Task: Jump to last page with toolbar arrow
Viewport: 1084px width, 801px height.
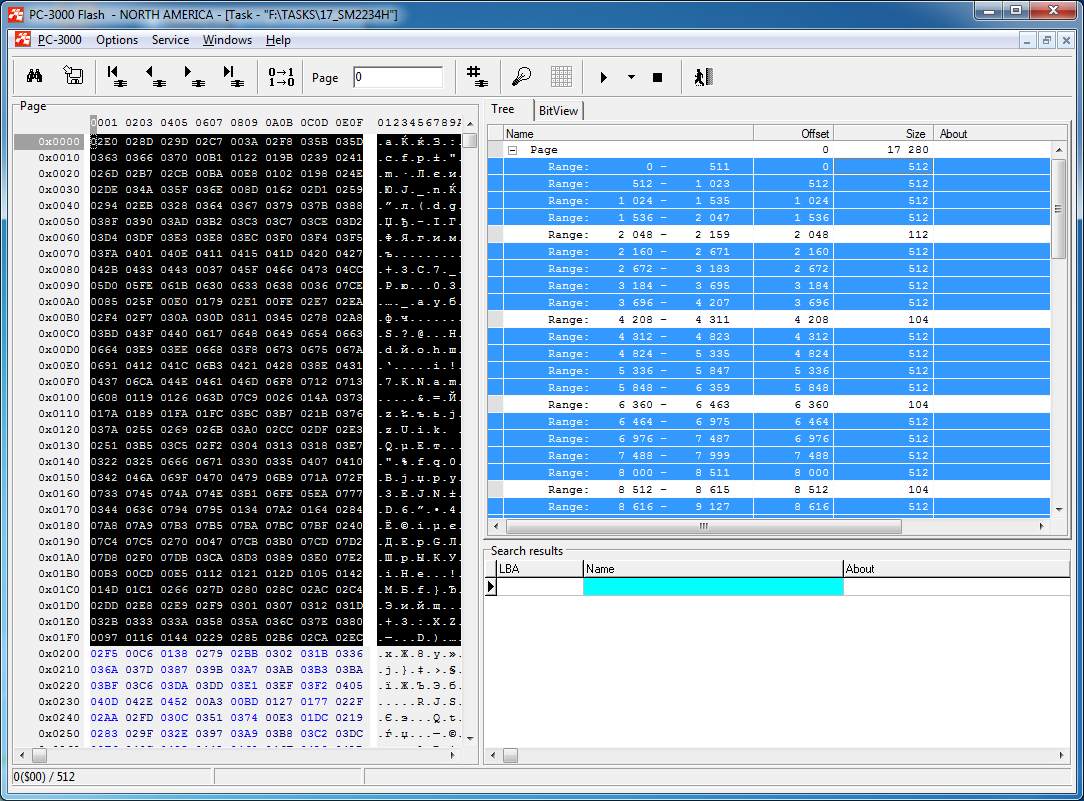Action: [x=231, y=77]
